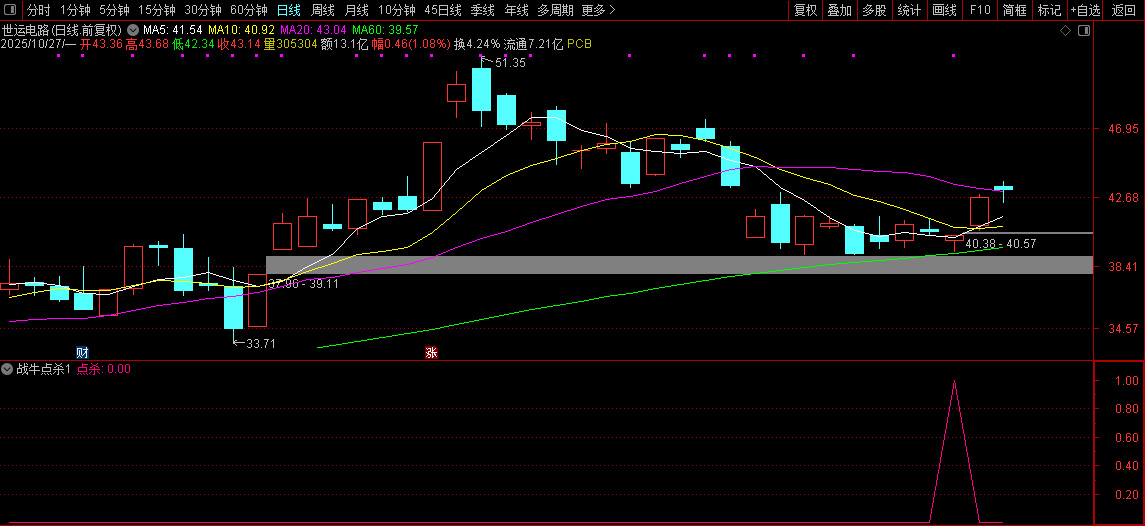Click the 1.00 indicator axis label
Viewport: 1145px width, 526px height.
tap(1127, 381)
